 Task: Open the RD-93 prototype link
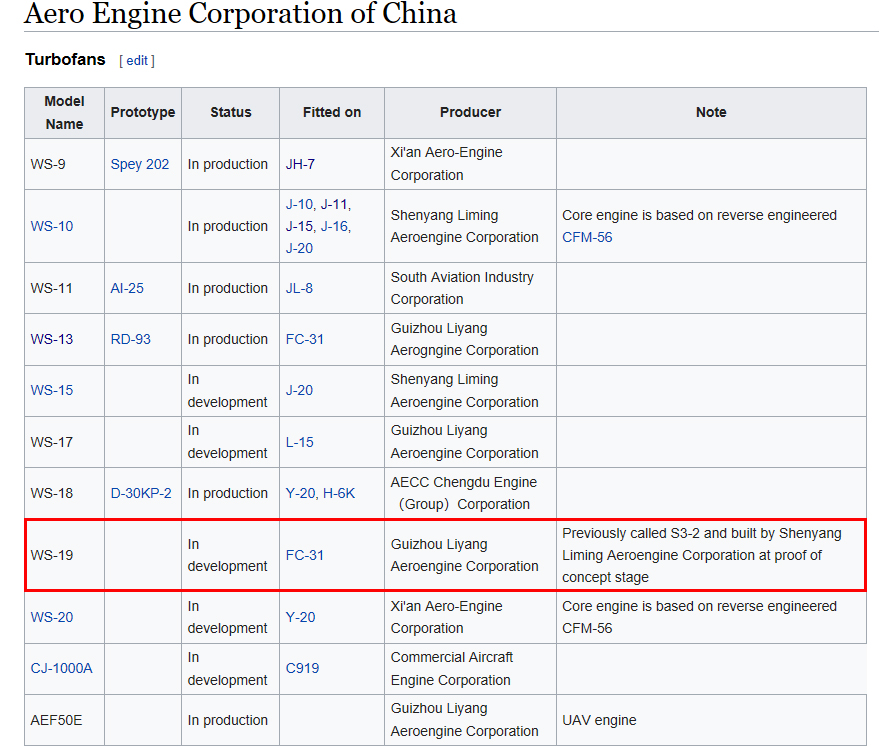tap(130, 339)
